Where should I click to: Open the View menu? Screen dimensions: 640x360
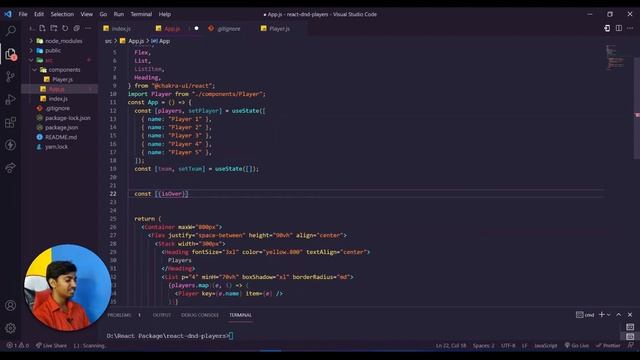[x=87, y=14]
